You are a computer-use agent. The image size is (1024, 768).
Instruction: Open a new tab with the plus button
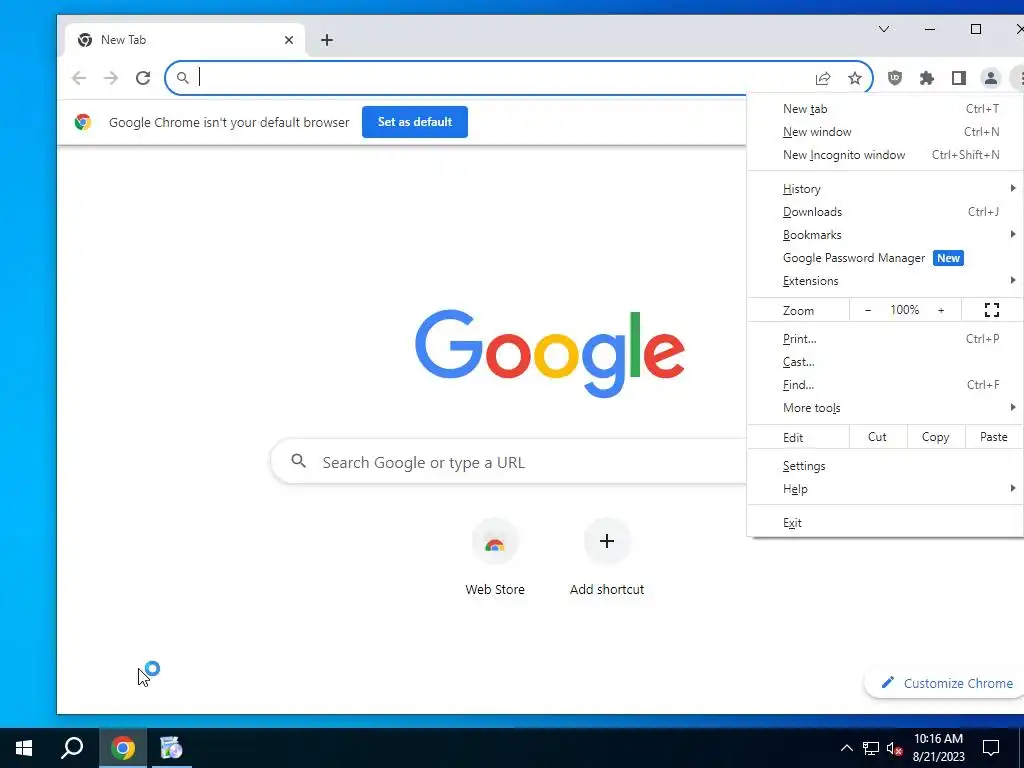click(x=327, y=40)
